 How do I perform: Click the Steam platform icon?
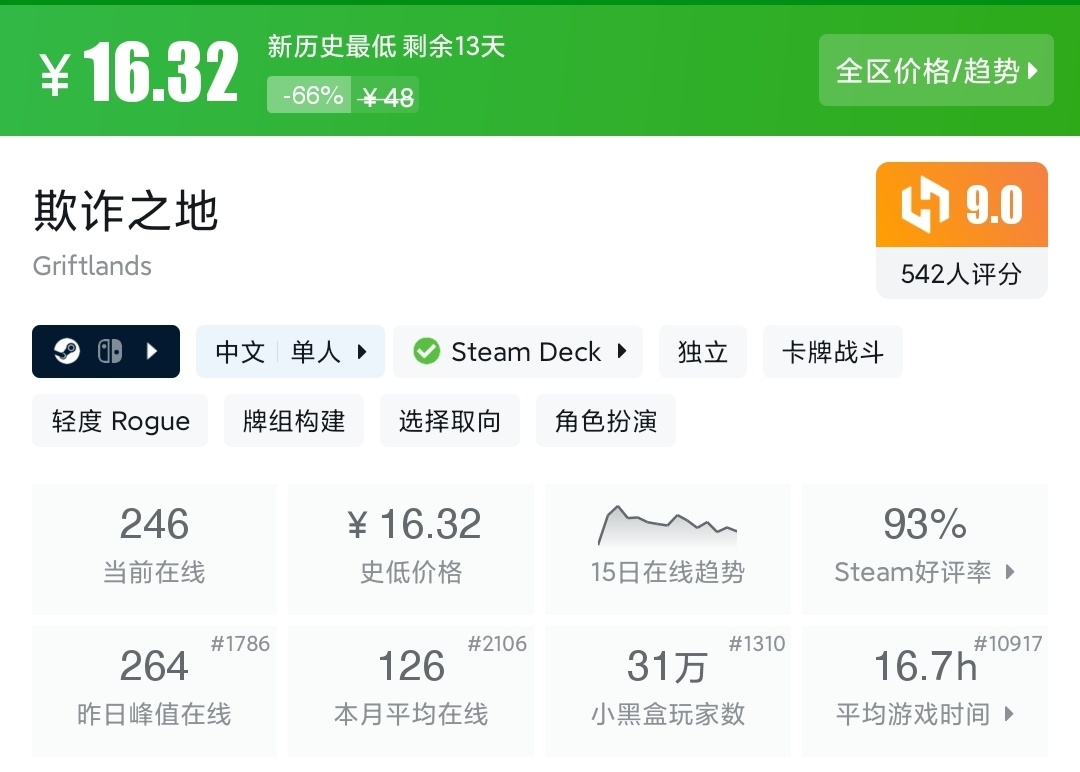coord(67,352)
